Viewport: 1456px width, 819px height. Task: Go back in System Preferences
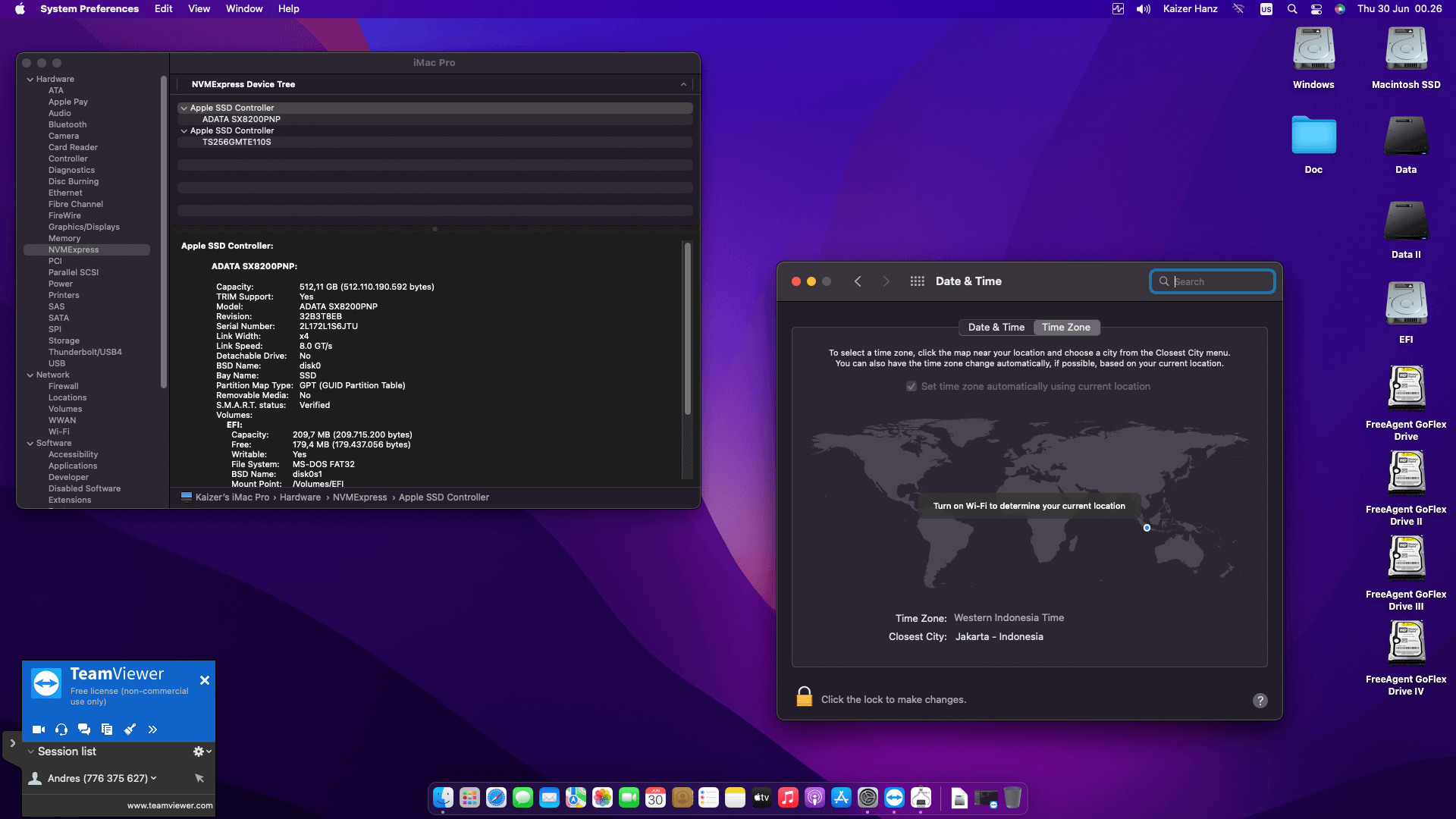[858, 281]
